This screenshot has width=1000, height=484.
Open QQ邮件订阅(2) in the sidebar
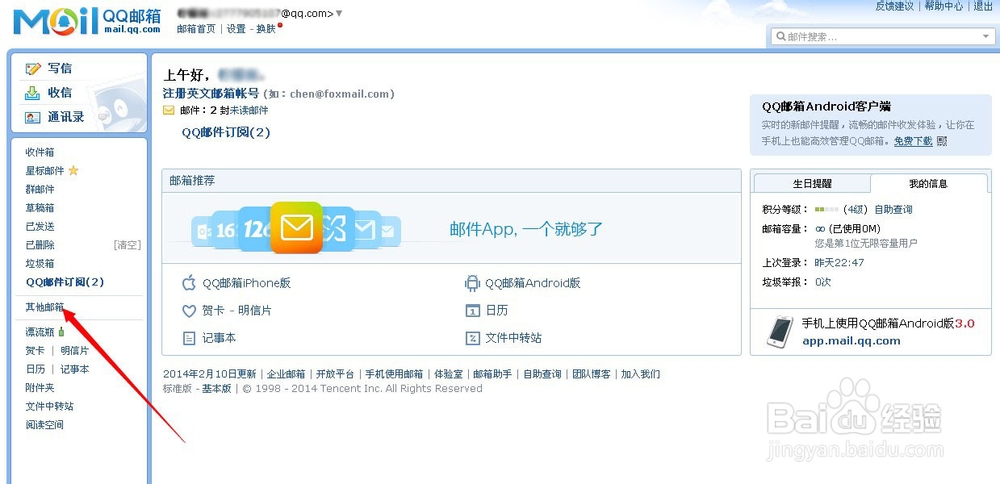[64, 281]
